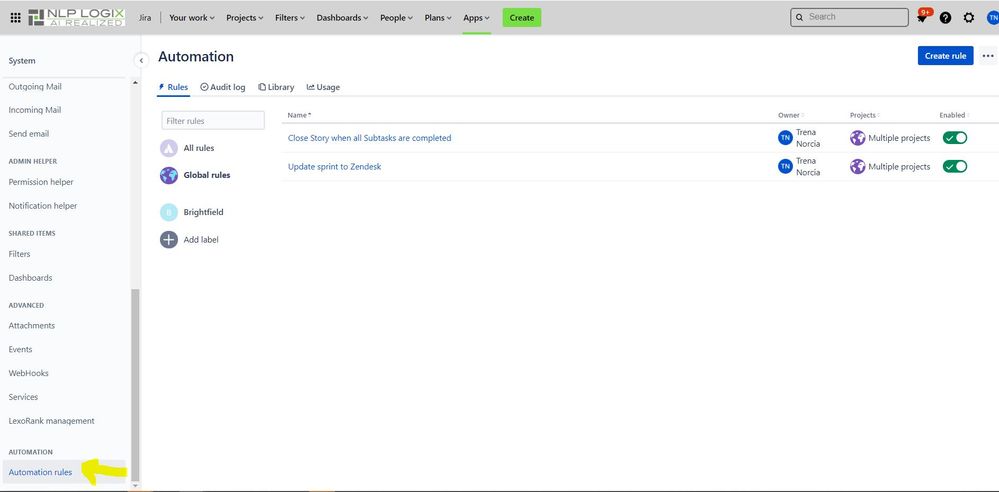Sort rules by Name column
Screen dimensions: 999x492
pos(299,115)
